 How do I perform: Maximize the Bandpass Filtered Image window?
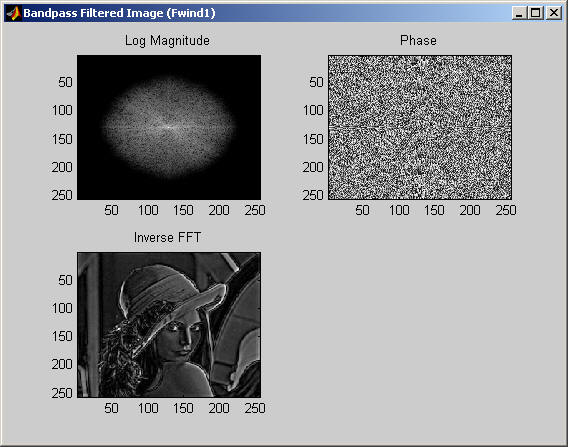(536, 13)
